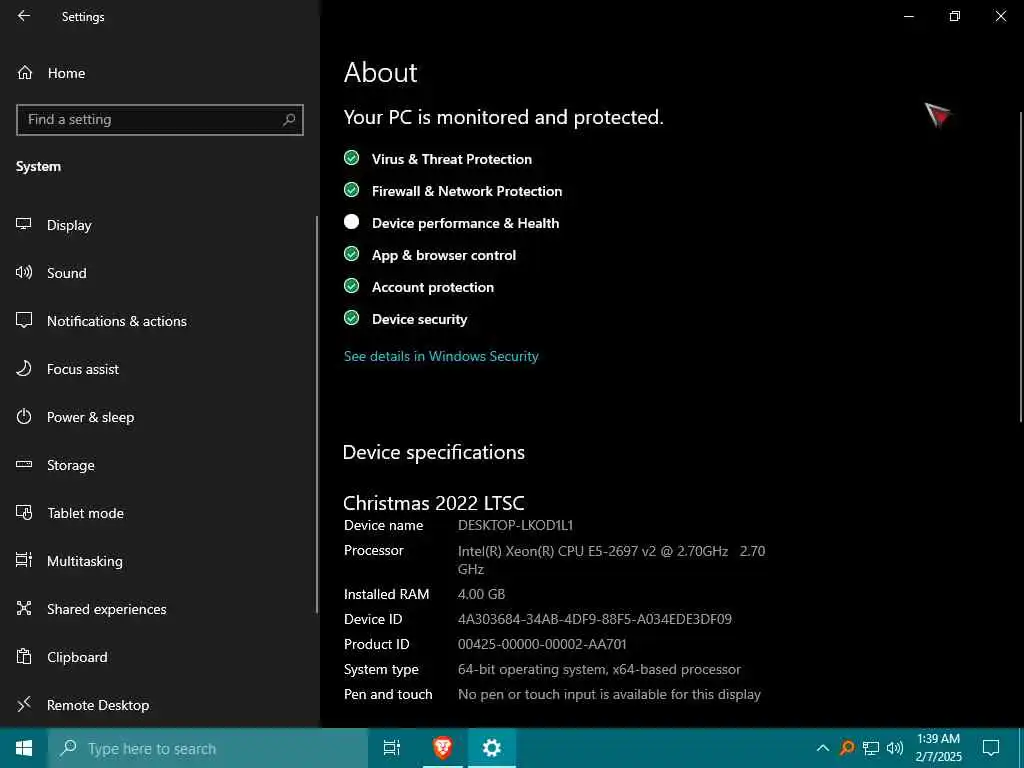
Task: Click the 64-bit operating system value
Action: [x=600, y=669]
